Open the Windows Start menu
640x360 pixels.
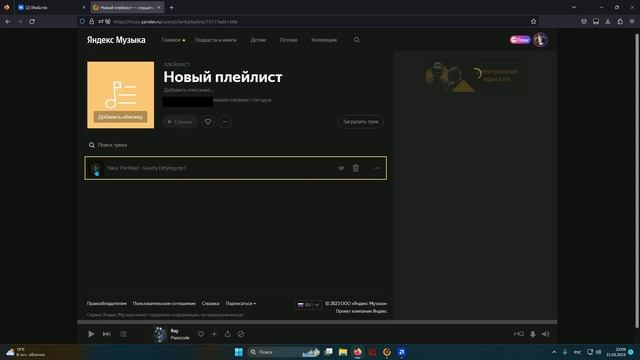tap(239, 352)
